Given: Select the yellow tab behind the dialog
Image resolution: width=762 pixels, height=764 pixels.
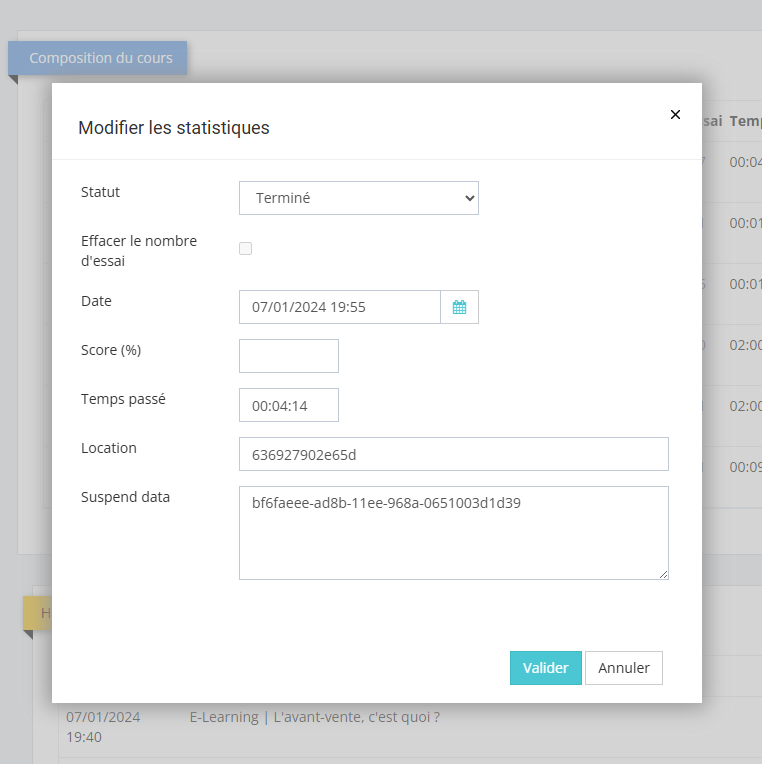Looking at the screenshot, I should (x=37, y=612).
